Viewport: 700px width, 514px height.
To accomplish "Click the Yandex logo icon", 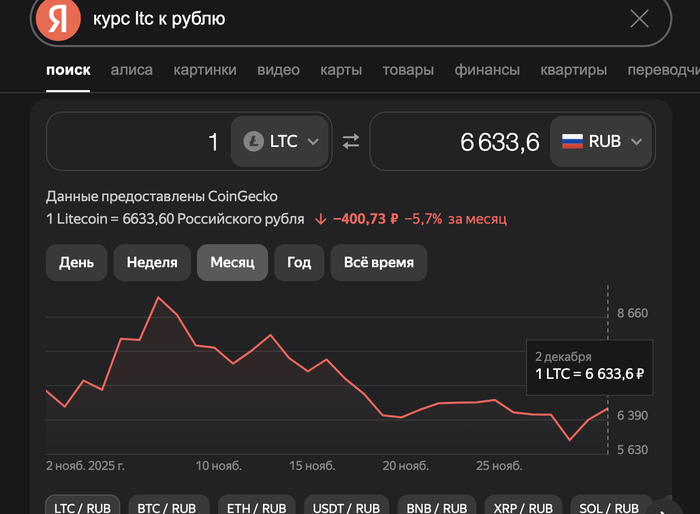I will click(x=58, y=20).
